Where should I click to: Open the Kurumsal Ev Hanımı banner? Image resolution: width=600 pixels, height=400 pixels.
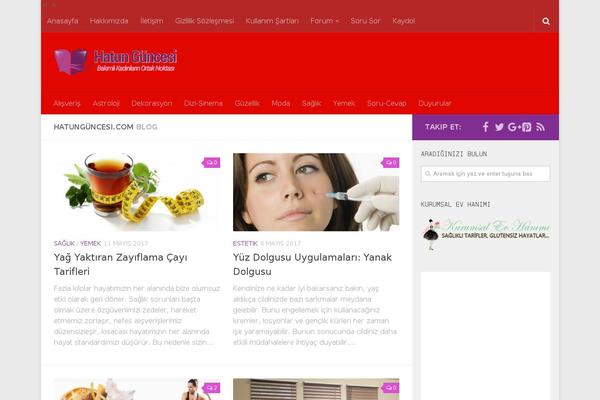(x=485, y=234)
